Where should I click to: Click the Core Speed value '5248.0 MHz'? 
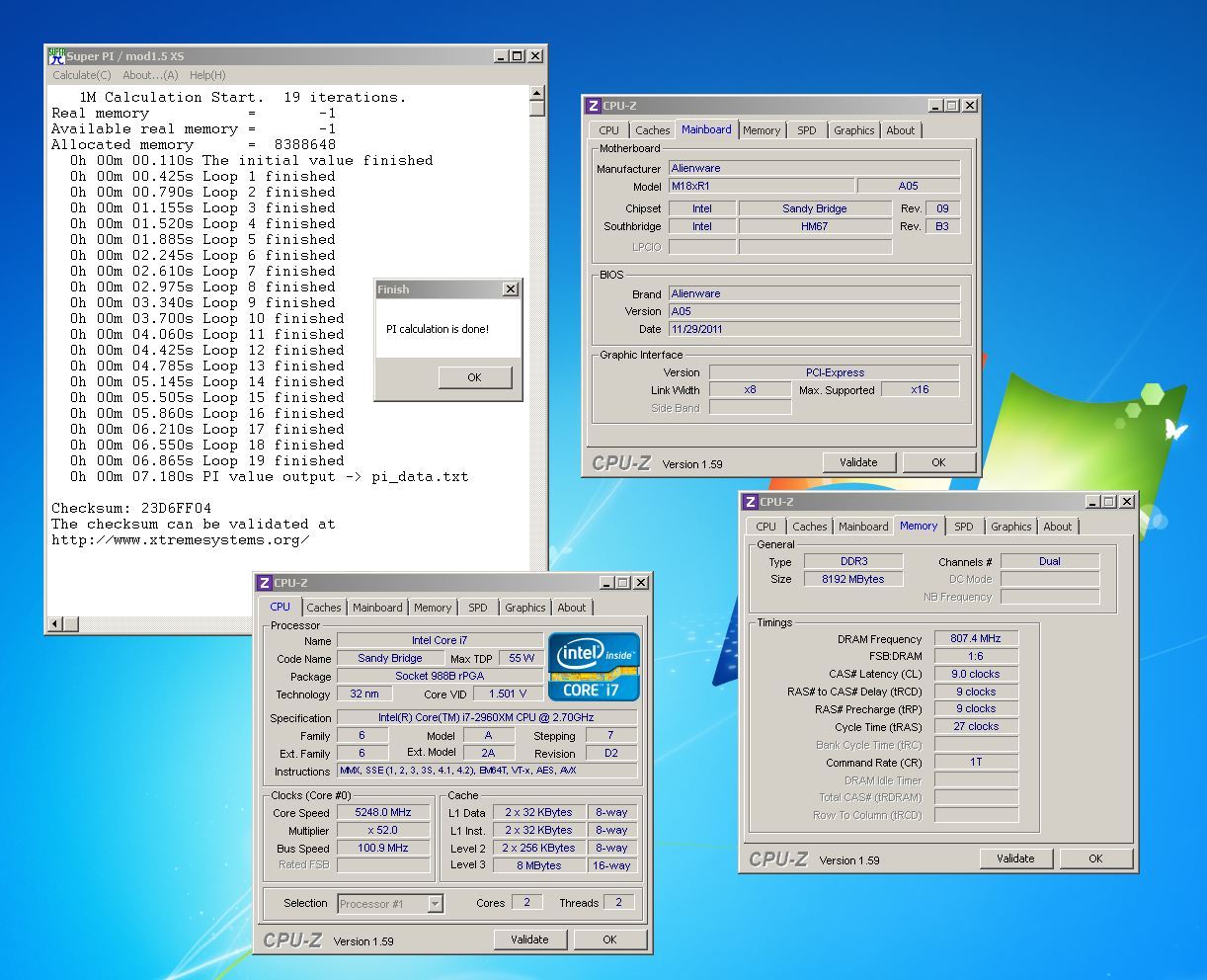tap(383, 812)
